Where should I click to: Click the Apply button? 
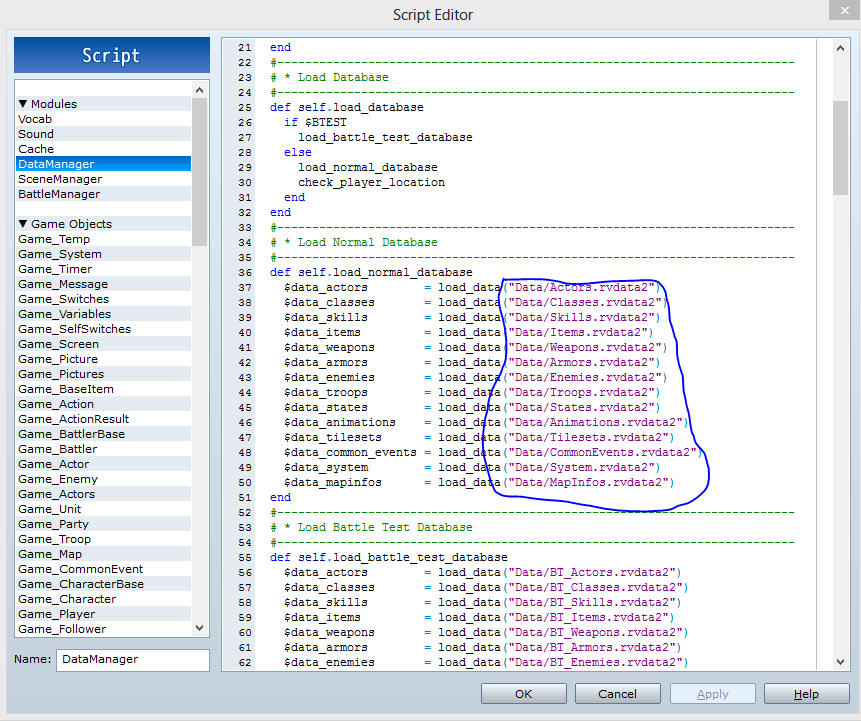[x=712, y=694]
